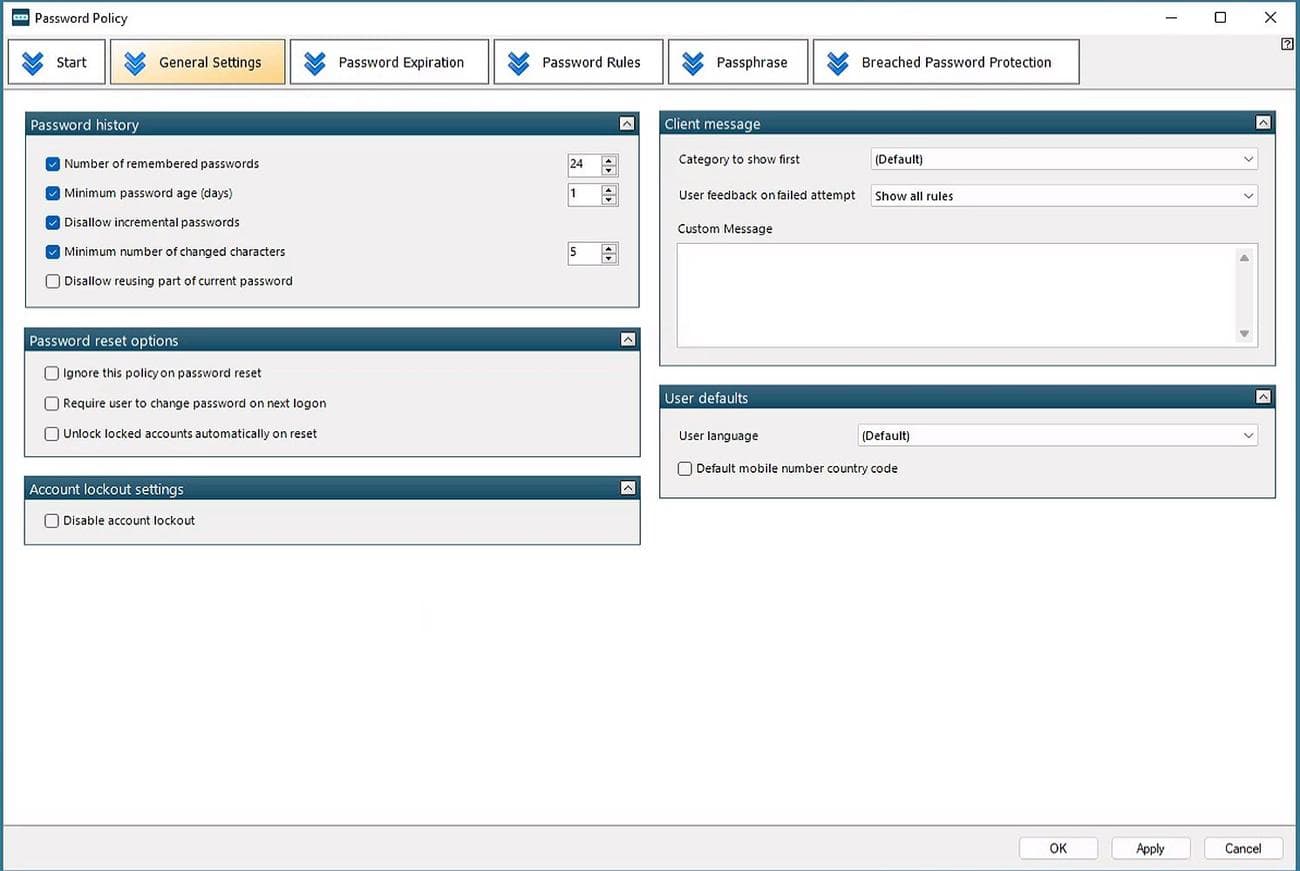Decrease minimum password age value
This screenshot has height=871, width=1300.
click(609, 199)
